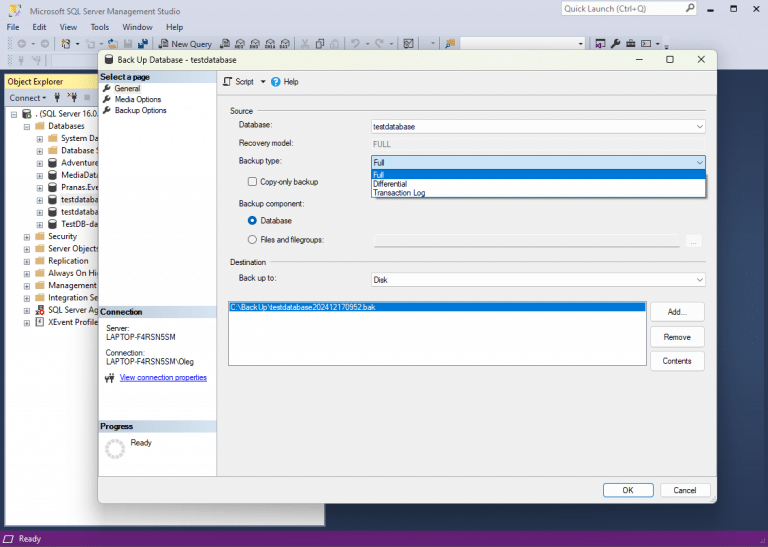Click the Navigate Backward toolbar icon
Viewport: 768px width, 547px height.
pos(22,44)
